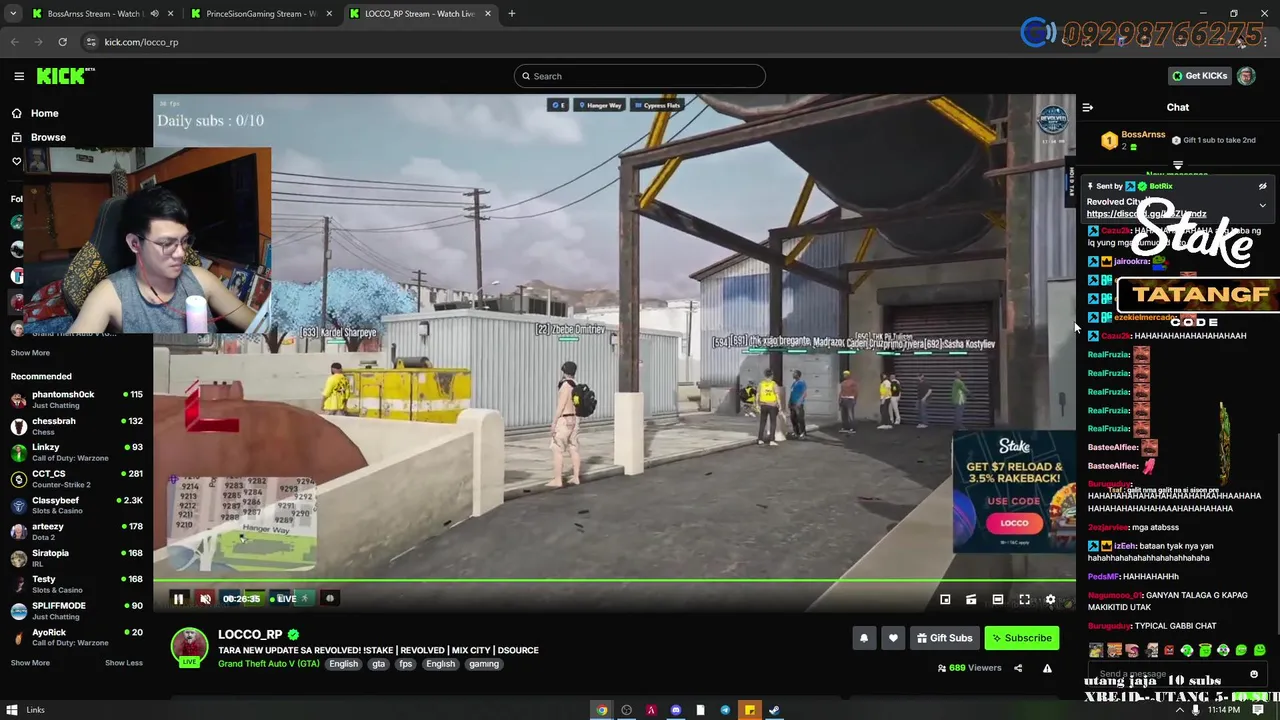The height and width of the screenshot is (720, 1280).
Task: Follow channel with heart button
Action: (x=893, y=638)
